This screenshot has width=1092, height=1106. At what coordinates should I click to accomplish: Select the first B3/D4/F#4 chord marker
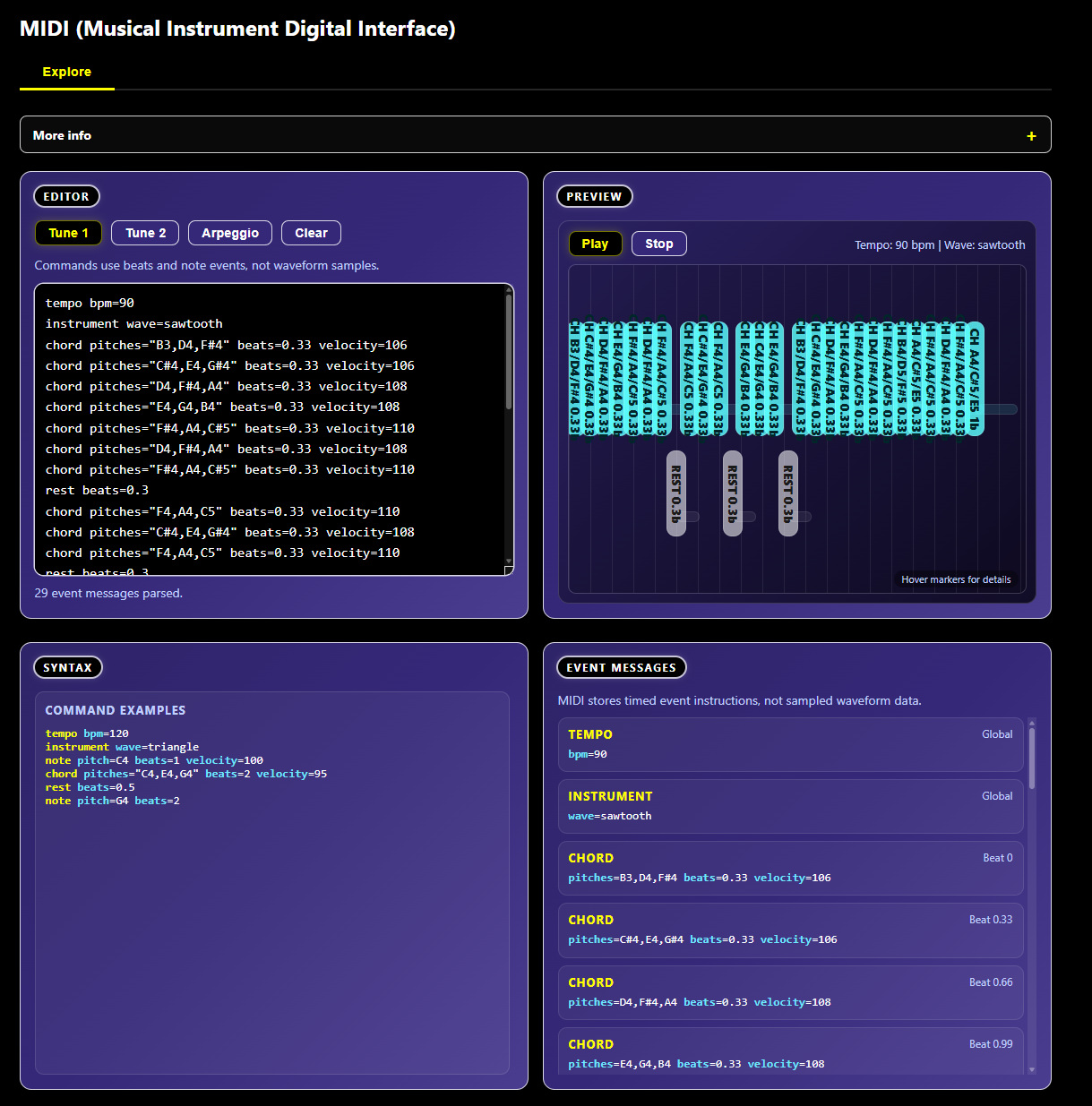pyautogui.click(x=575, y=379)
